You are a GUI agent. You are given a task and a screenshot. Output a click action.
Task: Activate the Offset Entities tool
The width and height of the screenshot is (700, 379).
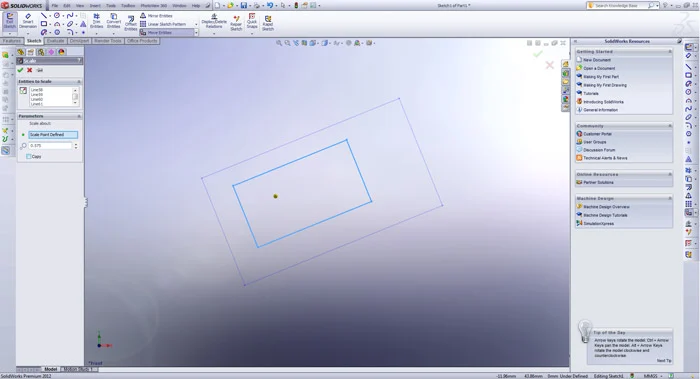[130, 22]
